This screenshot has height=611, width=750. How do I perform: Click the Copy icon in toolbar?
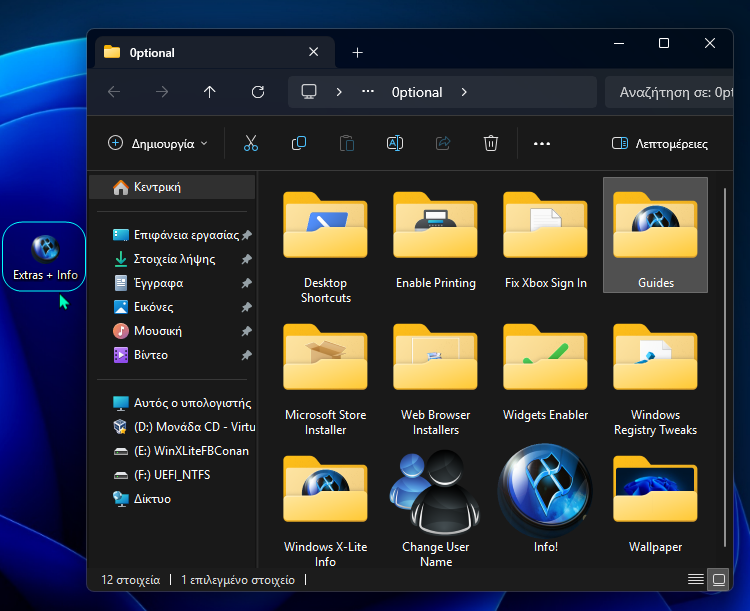[x=299, y=143]
